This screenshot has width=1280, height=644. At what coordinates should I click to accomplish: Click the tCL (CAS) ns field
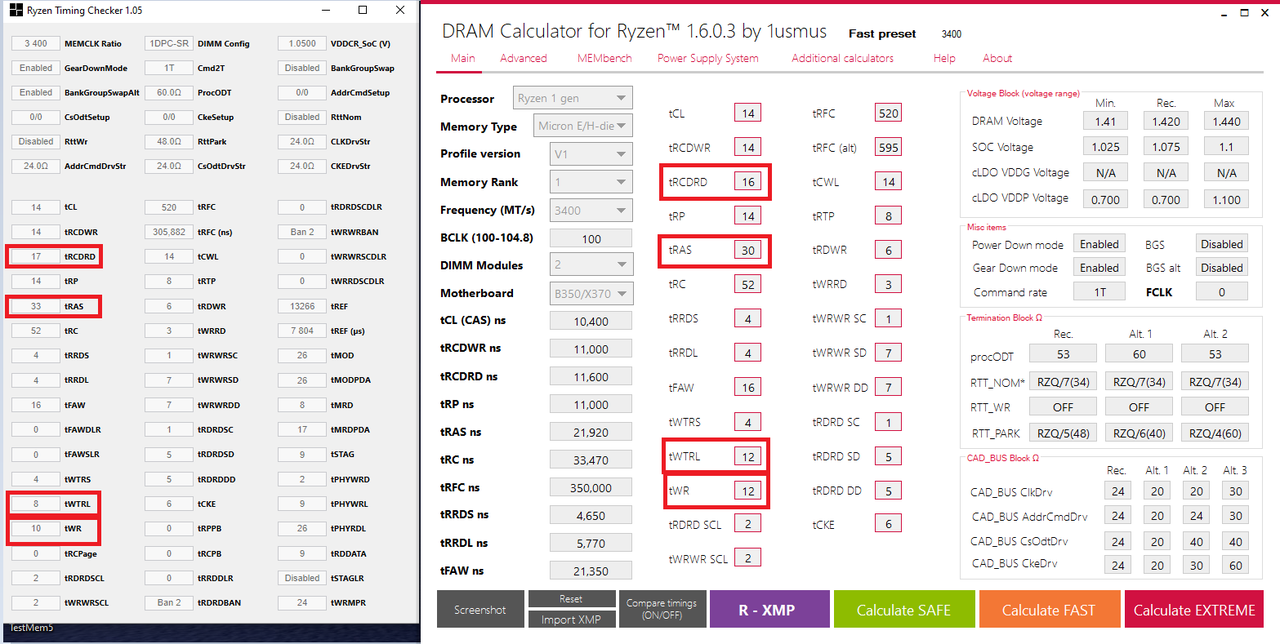[591, 322]
